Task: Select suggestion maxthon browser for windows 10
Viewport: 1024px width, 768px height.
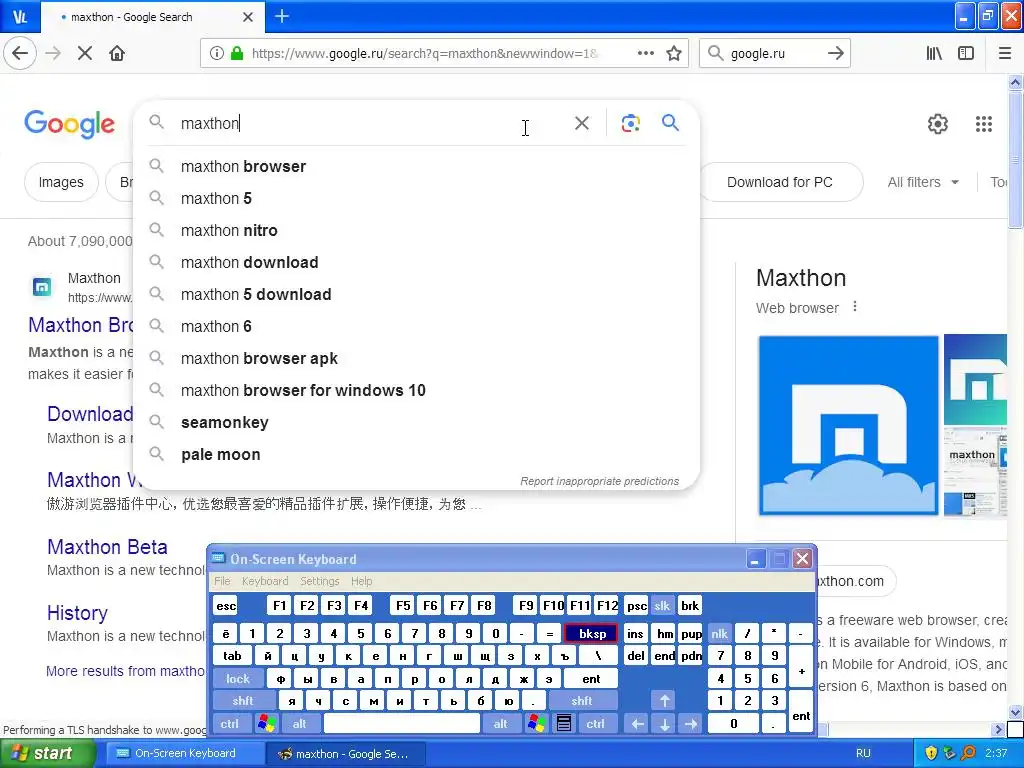Action: coord(415,391)
